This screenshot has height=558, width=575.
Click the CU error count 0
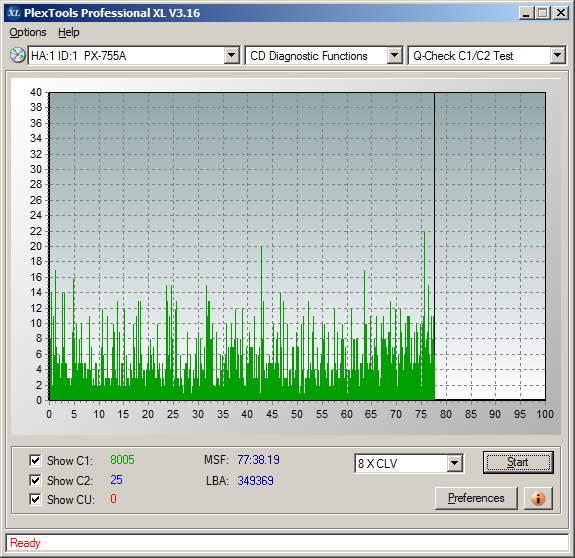click(113, 499)
